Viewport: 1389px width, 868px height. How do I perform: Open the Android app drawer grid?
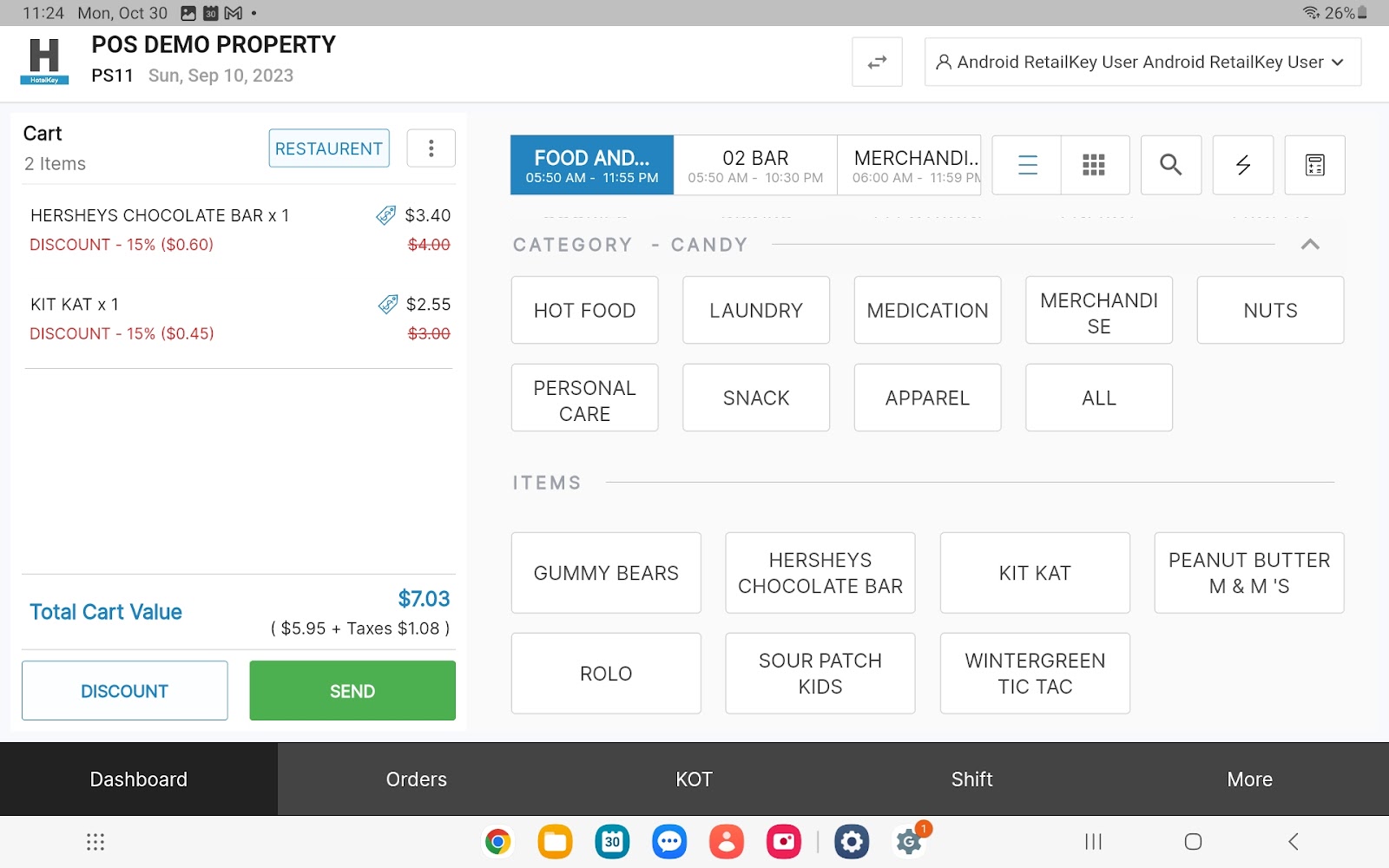click(x=95, y=841)
